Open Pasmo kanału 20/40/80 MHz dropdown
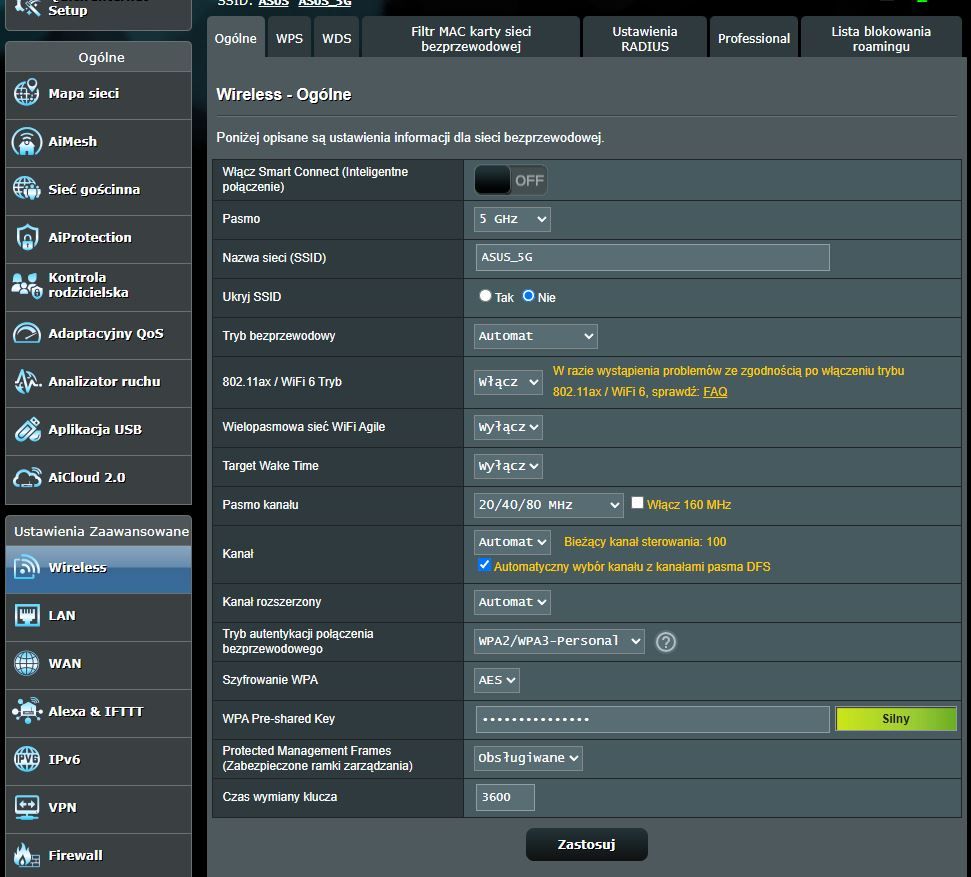 549,505
